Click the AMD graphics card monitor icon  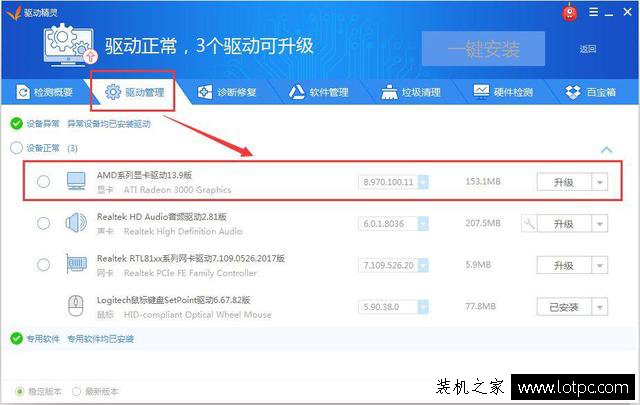76,182
